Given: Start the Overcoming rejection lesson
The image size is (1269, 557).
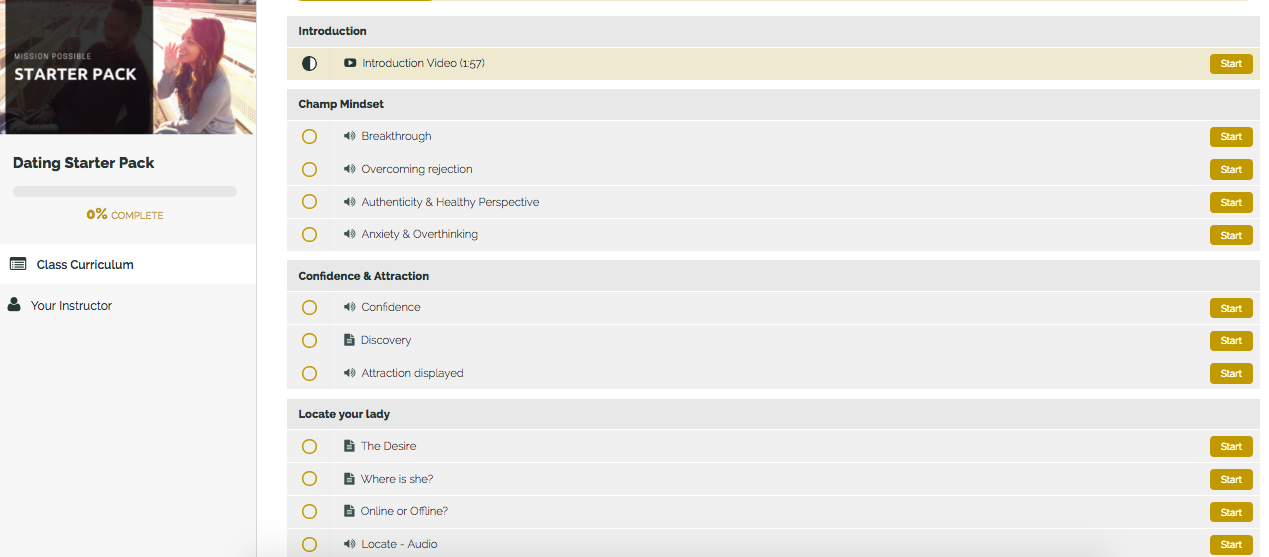Looking at the screenshot, I should pyautogui.click(x=1231, y=170).
